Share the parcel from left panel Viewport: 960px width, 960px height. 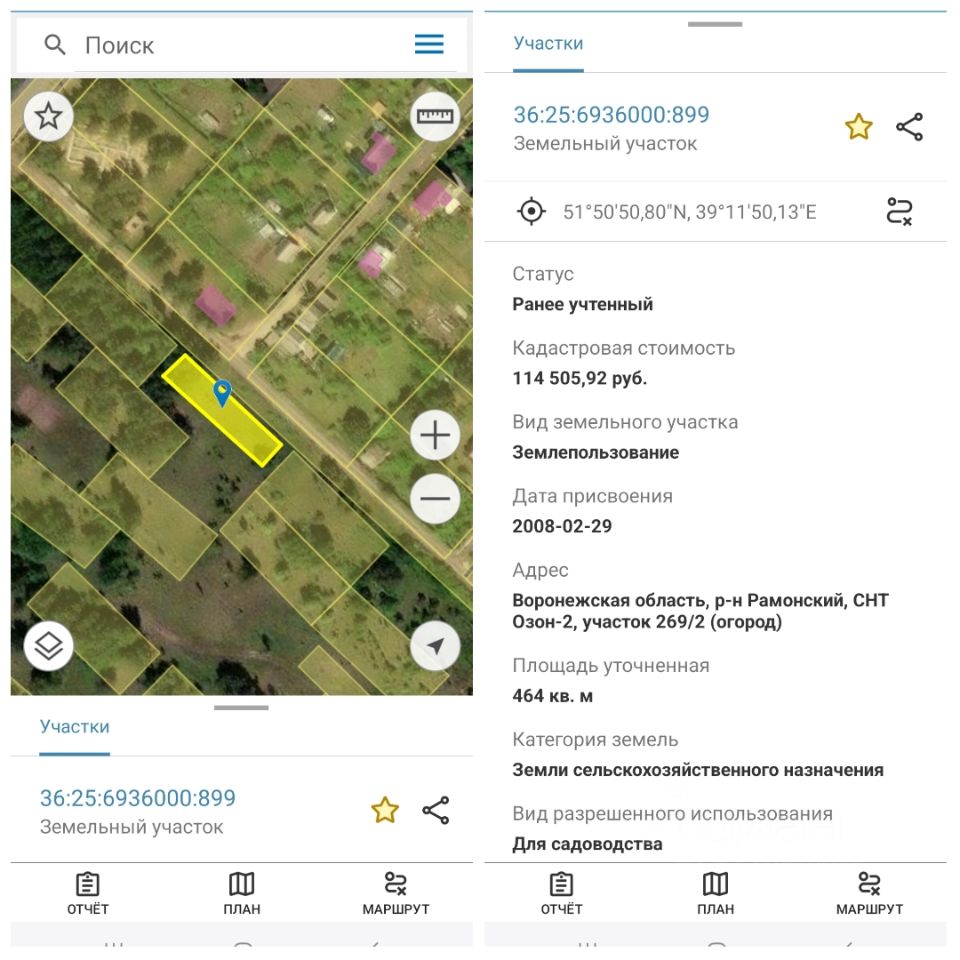436,810
